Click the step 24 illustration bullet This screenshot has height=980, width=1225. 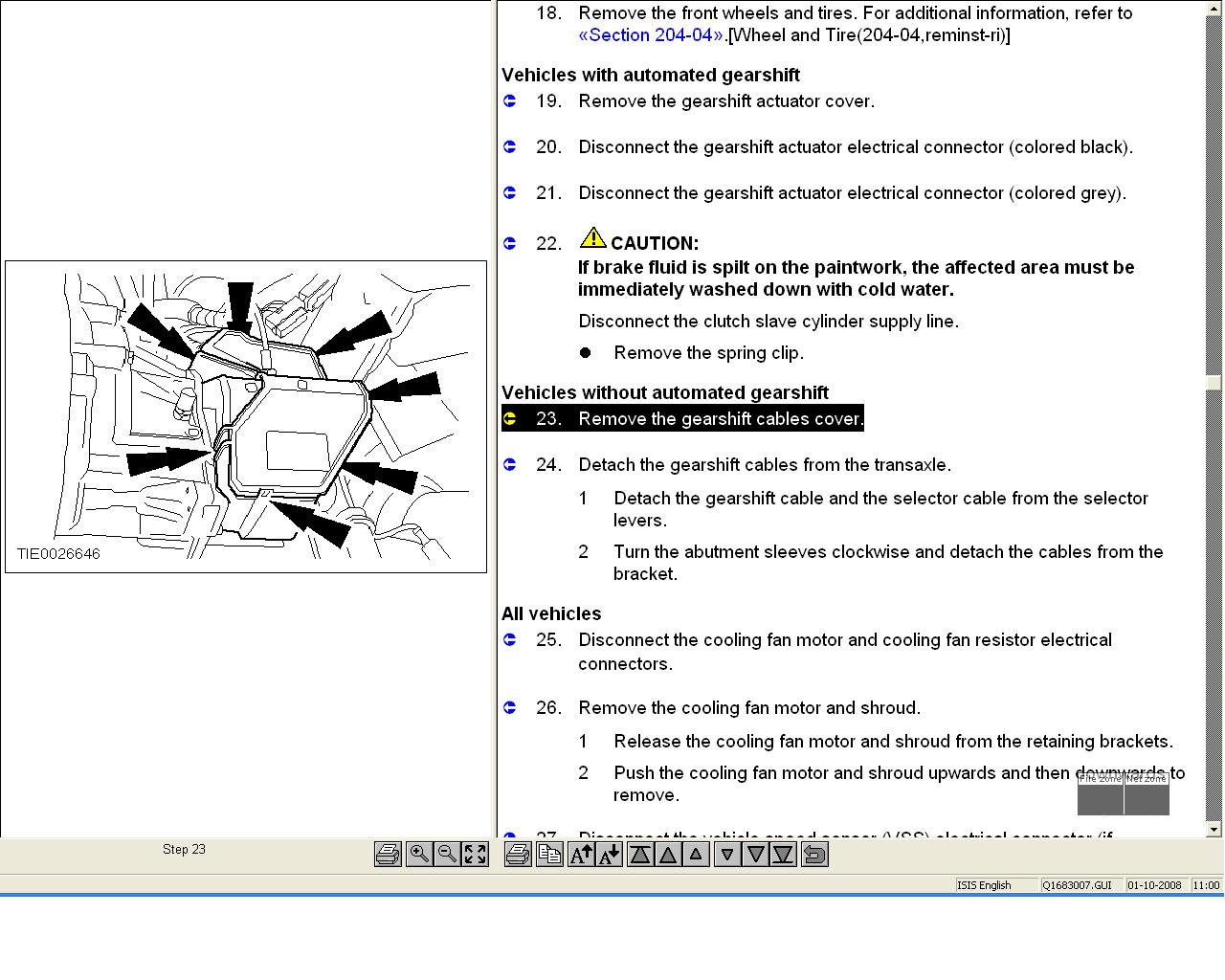tap(510, 464)
